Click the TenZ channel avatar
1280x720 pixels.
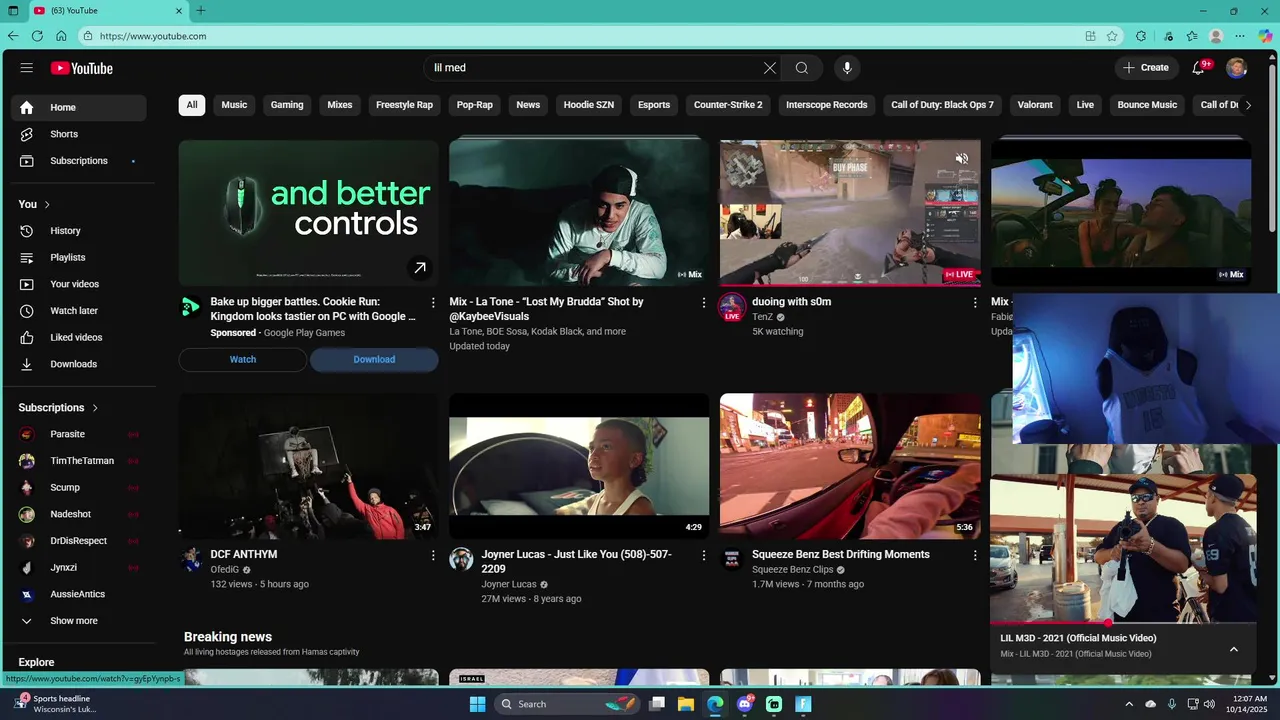tap(732, 306)
